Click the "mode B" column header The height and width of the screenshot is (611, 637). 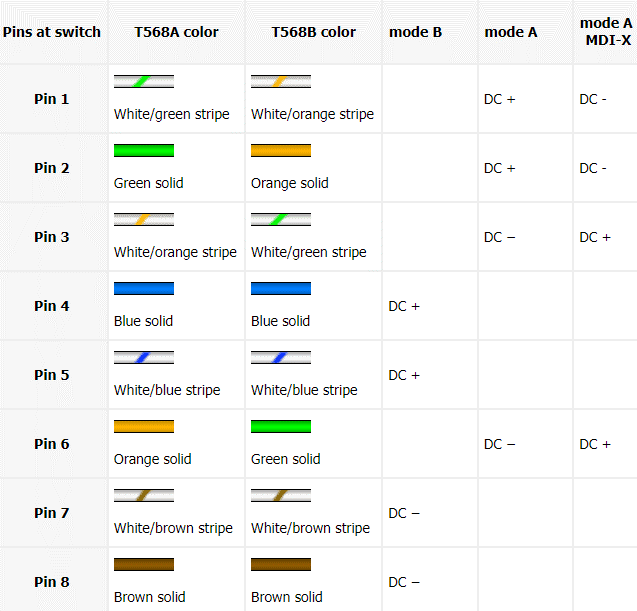pos(415,32)
